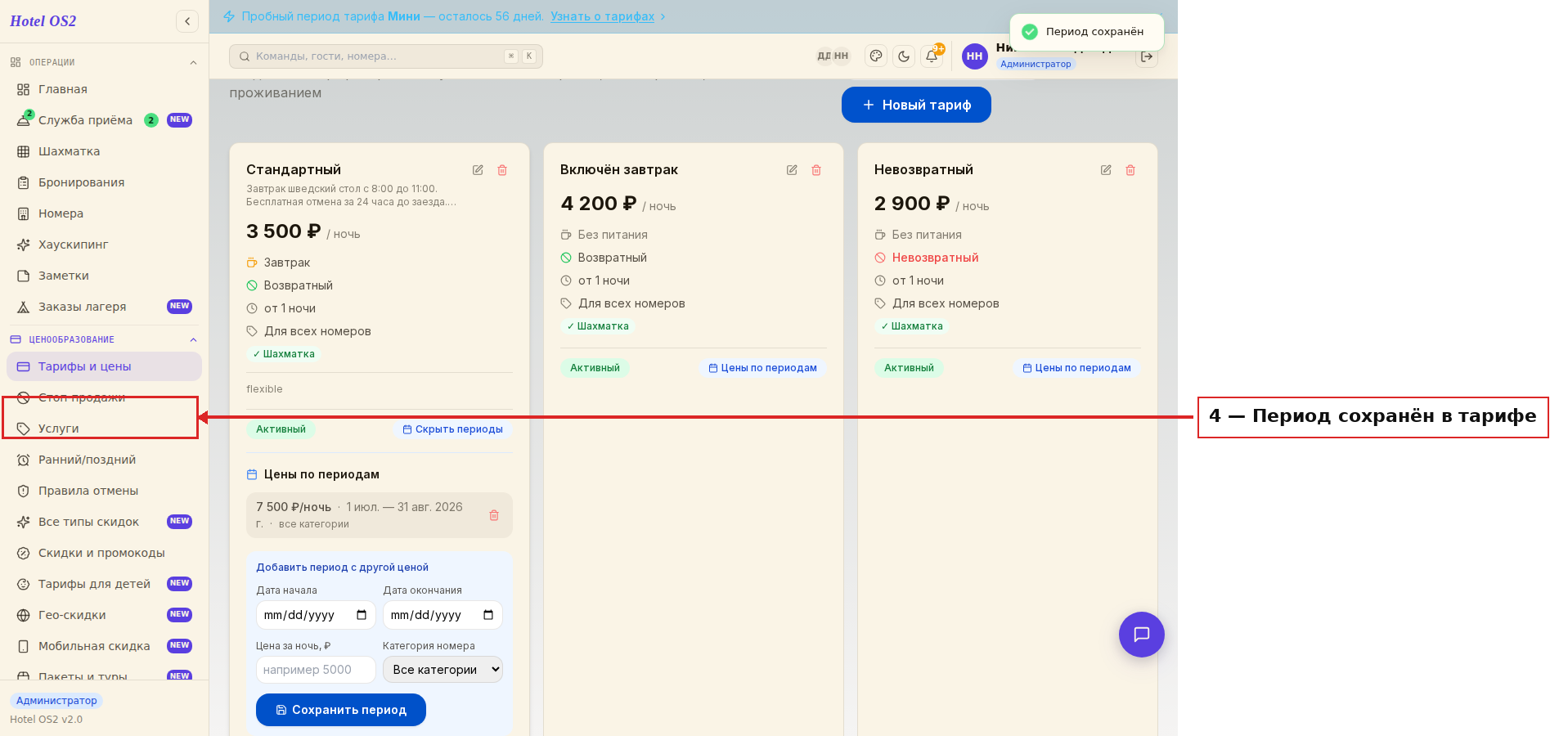Delete the Включён завтрак tariff

click(816, 170)
